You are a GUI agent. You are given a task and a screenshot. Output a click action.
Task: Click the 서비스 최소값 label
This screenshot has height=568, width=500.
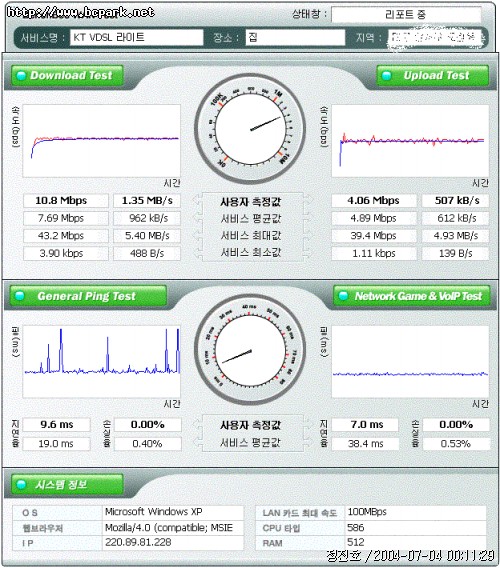[251, 252]
